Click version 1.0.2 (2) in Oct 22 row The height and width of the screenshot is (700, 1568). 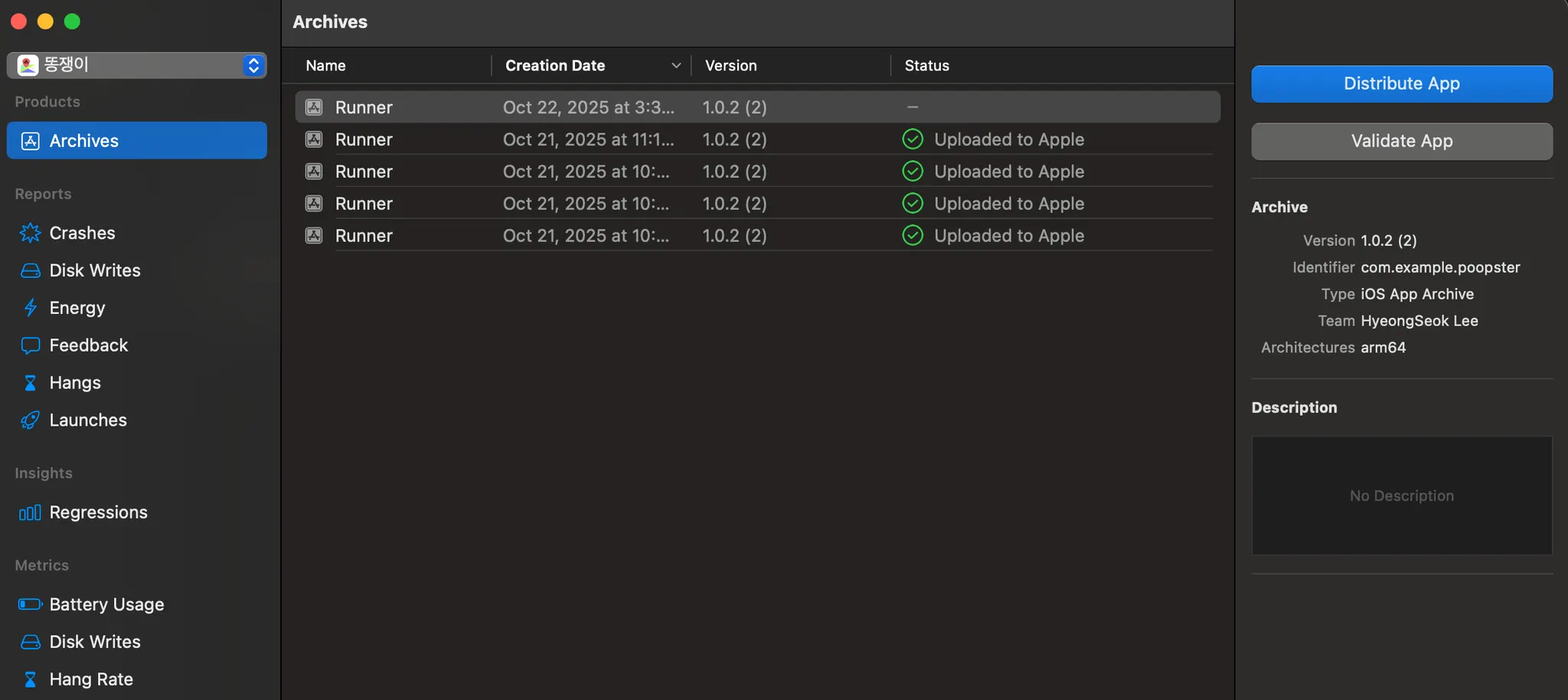point(734,107)
